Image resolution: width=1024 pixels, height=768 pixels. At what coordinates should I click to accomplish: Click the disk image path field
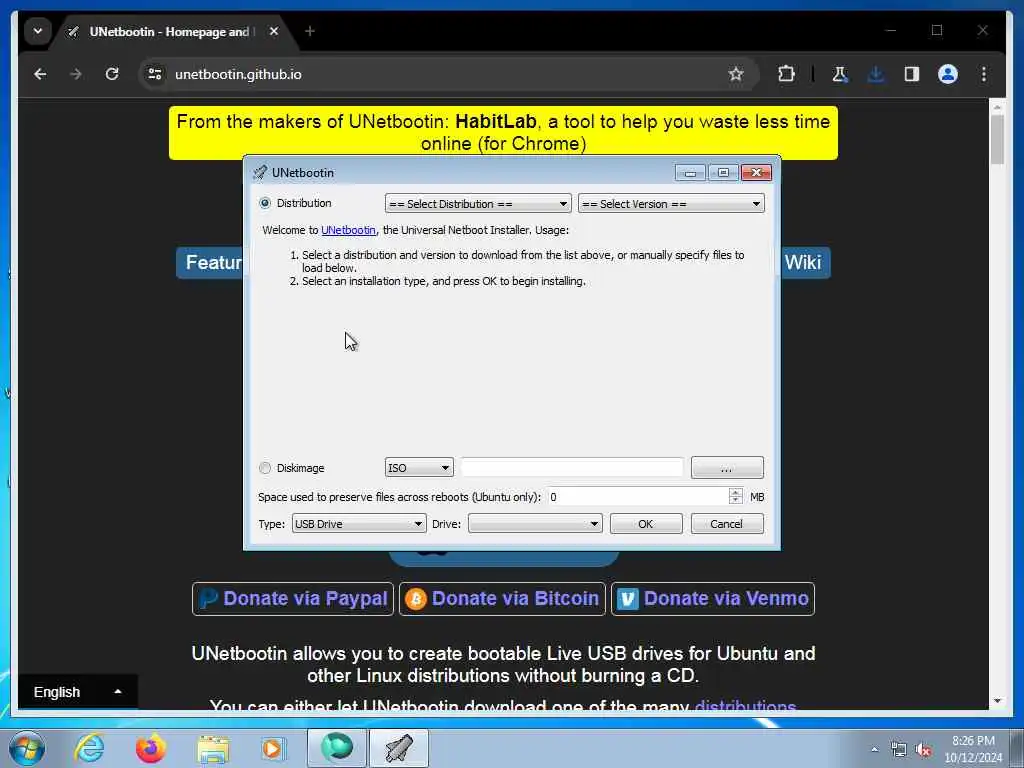click(x=572, y=468)
